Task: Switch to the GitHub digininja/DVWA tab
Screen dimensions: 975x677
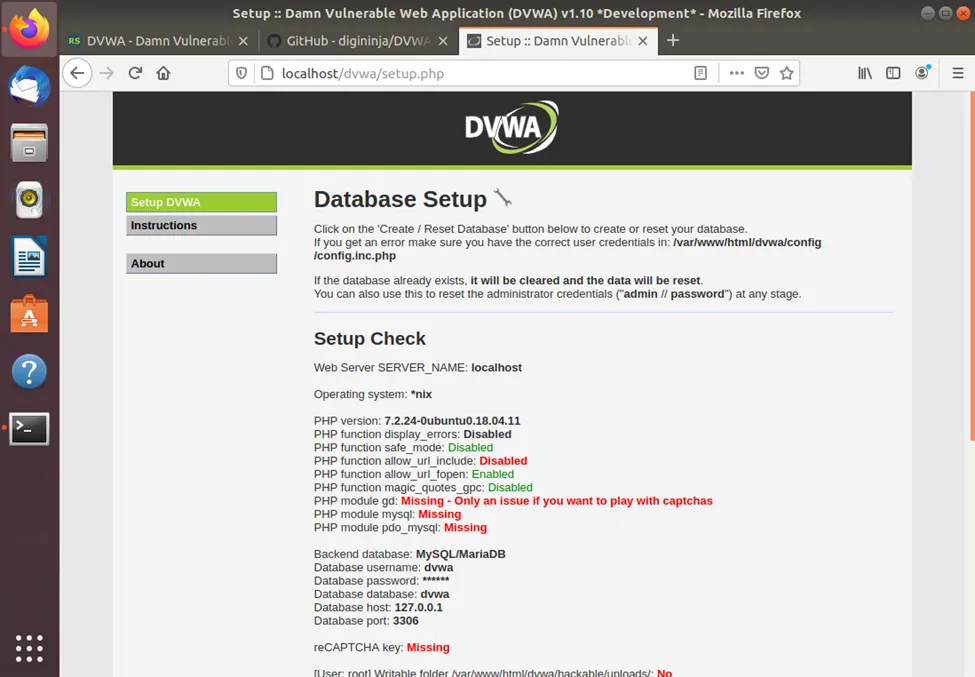Action: coord(358,41)
